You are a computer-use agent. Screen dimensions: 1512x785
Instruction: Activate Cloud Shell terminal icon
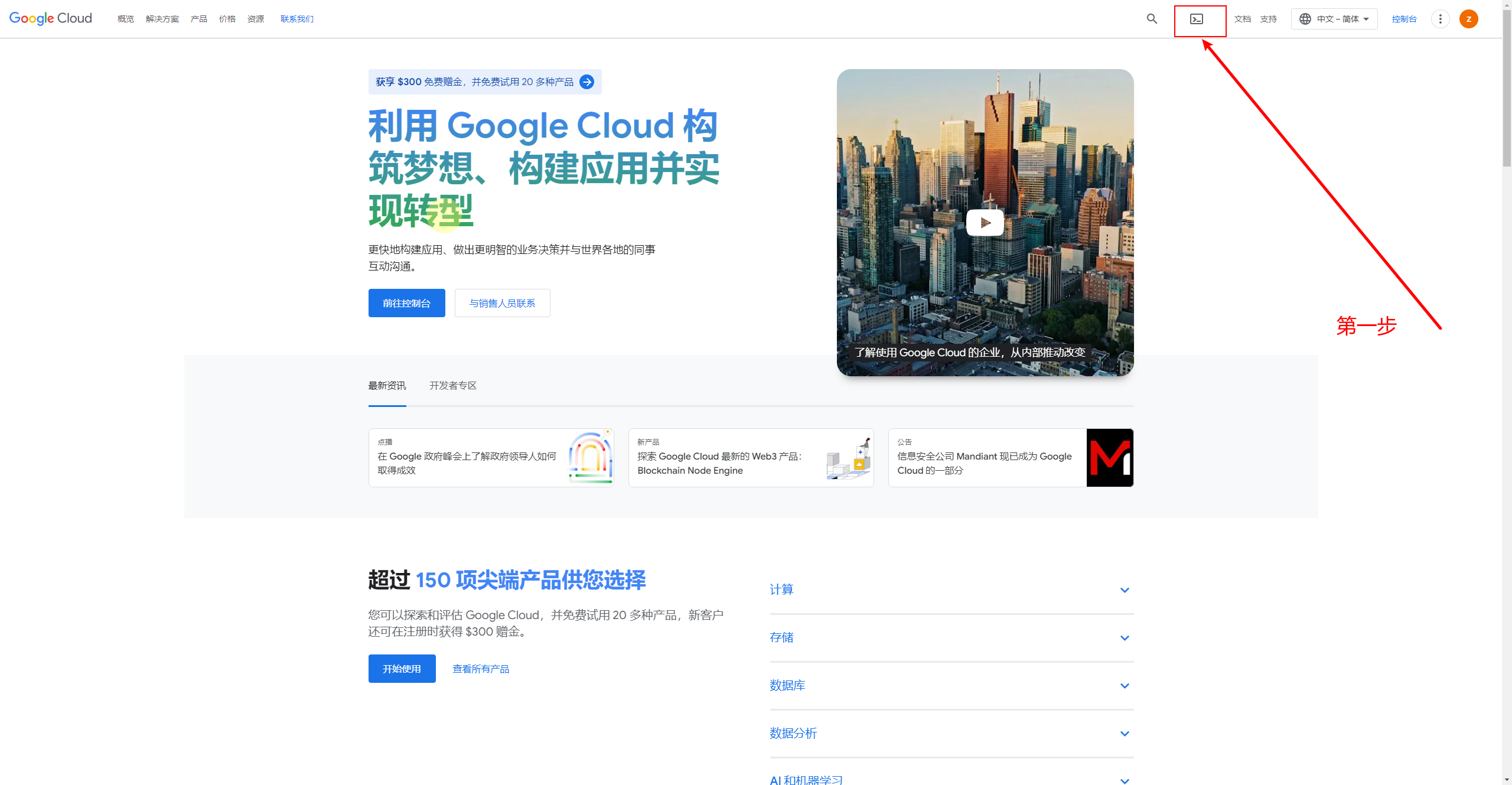point(1197,19)
